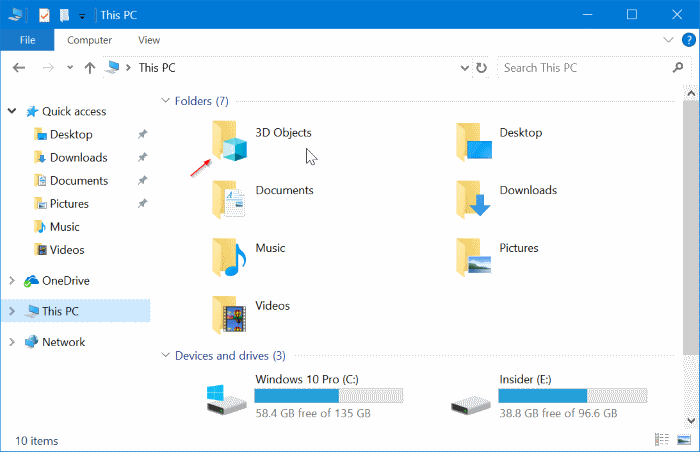Switch to the View ribbon tab
This screenshot has height=452, width=700.
pyautogui.click(x=149, y=40)
